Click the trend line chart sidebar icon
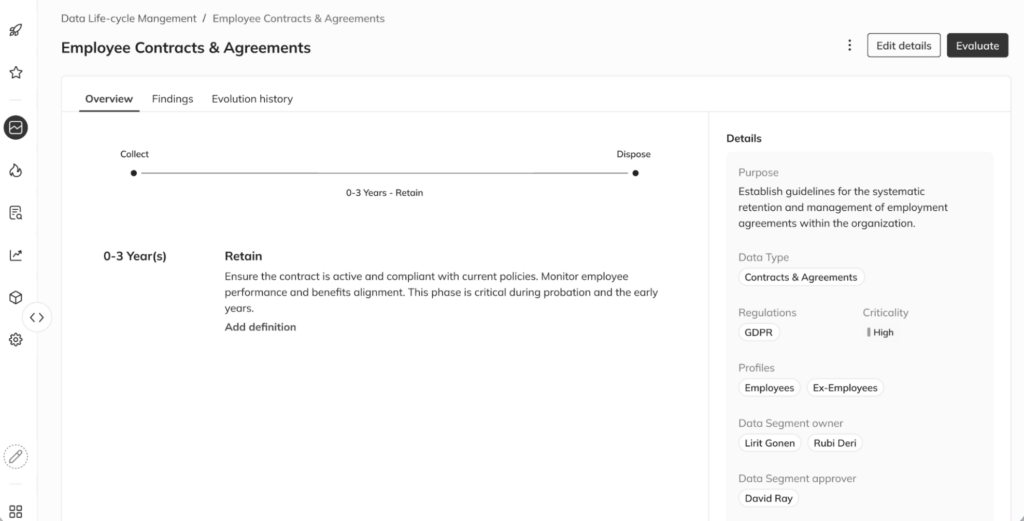1024x521 pixels. coord(16,255)
